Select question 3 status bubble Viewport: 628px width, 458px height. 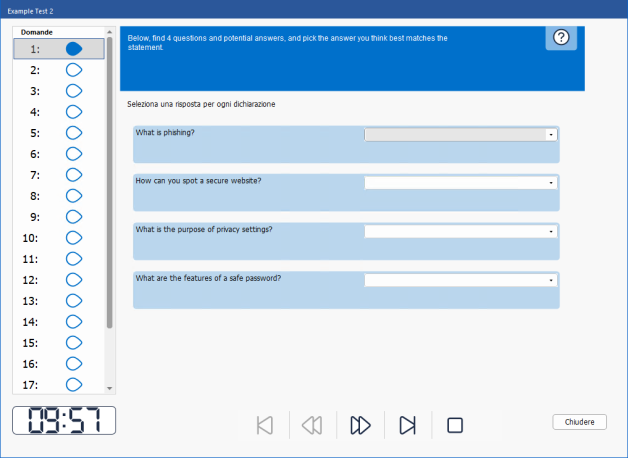[74, 91]
